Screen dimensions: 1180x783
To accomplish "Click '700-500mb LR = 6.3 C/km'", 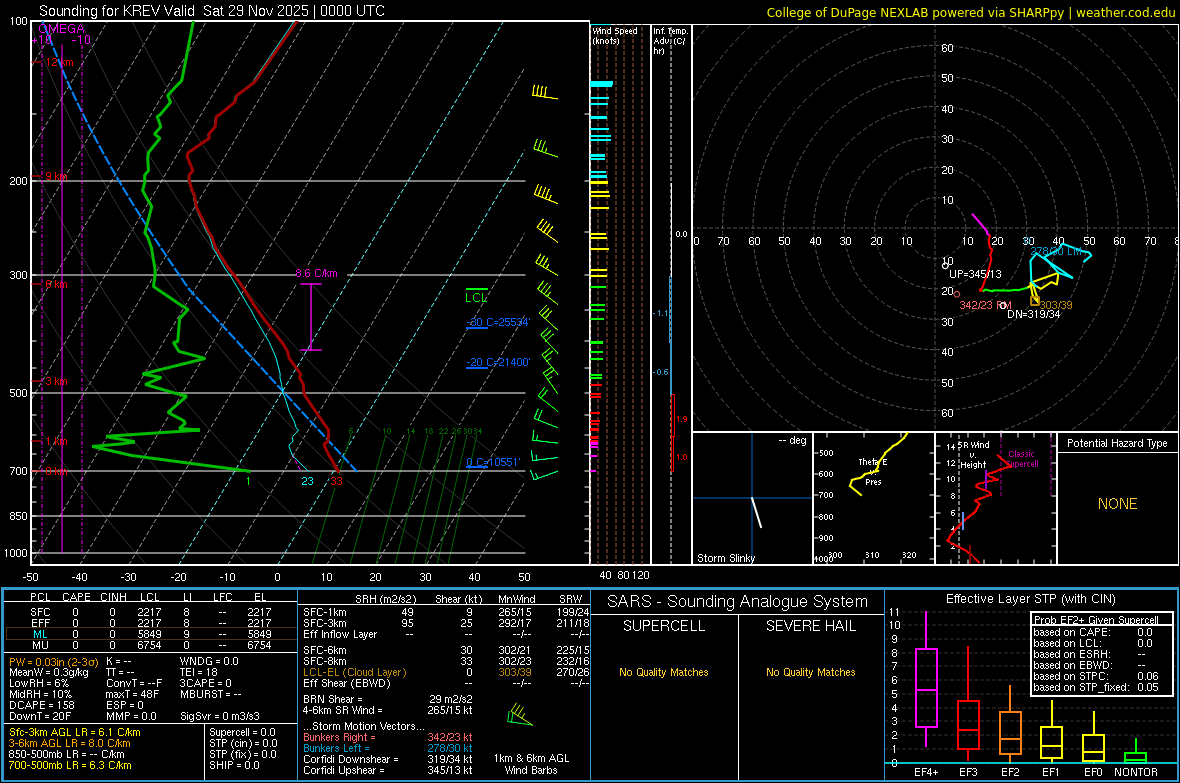I will click(70, 765).
